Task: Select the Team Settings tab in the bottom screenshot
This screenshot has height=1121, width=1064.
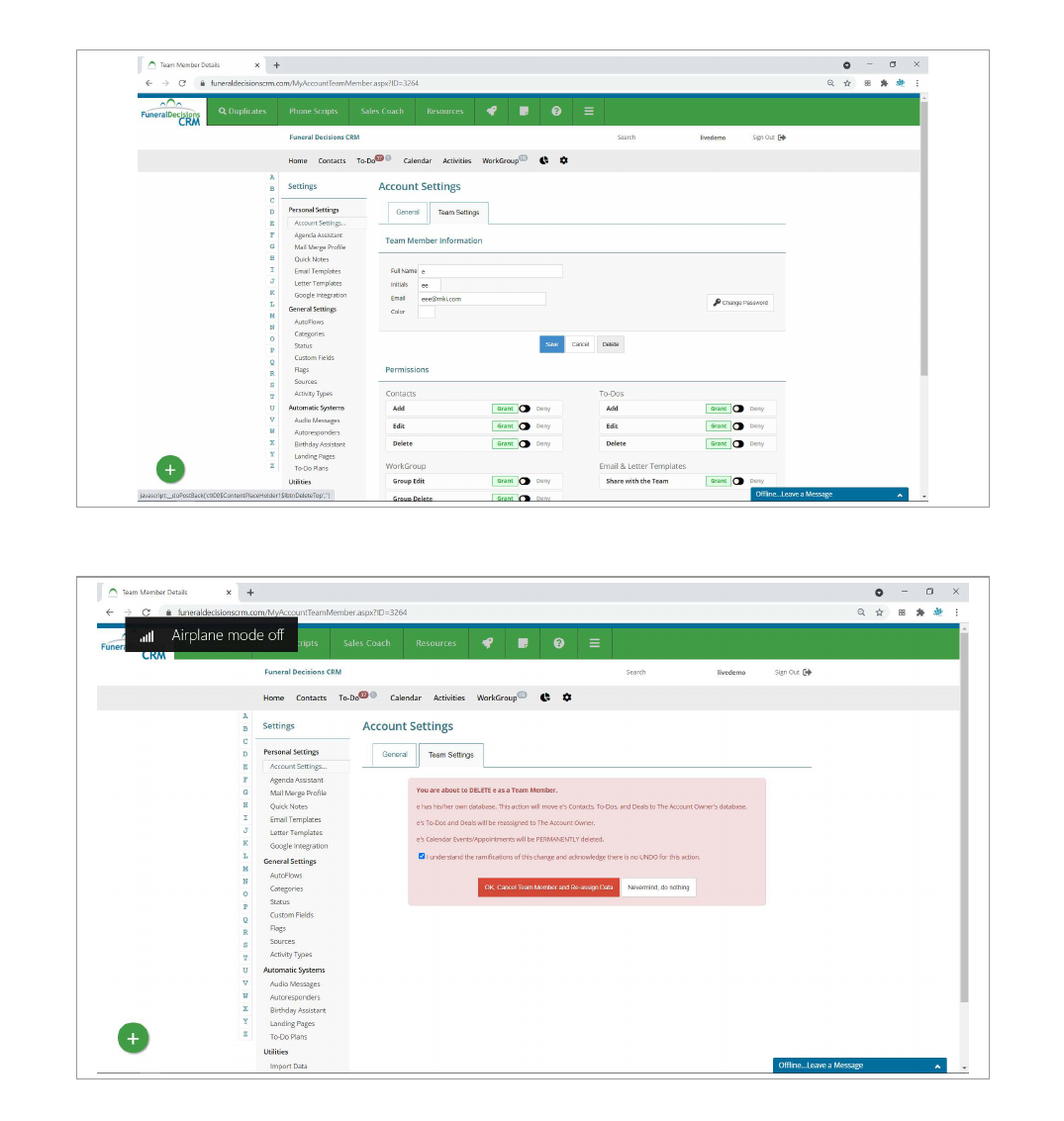Action: pos(451,755)
